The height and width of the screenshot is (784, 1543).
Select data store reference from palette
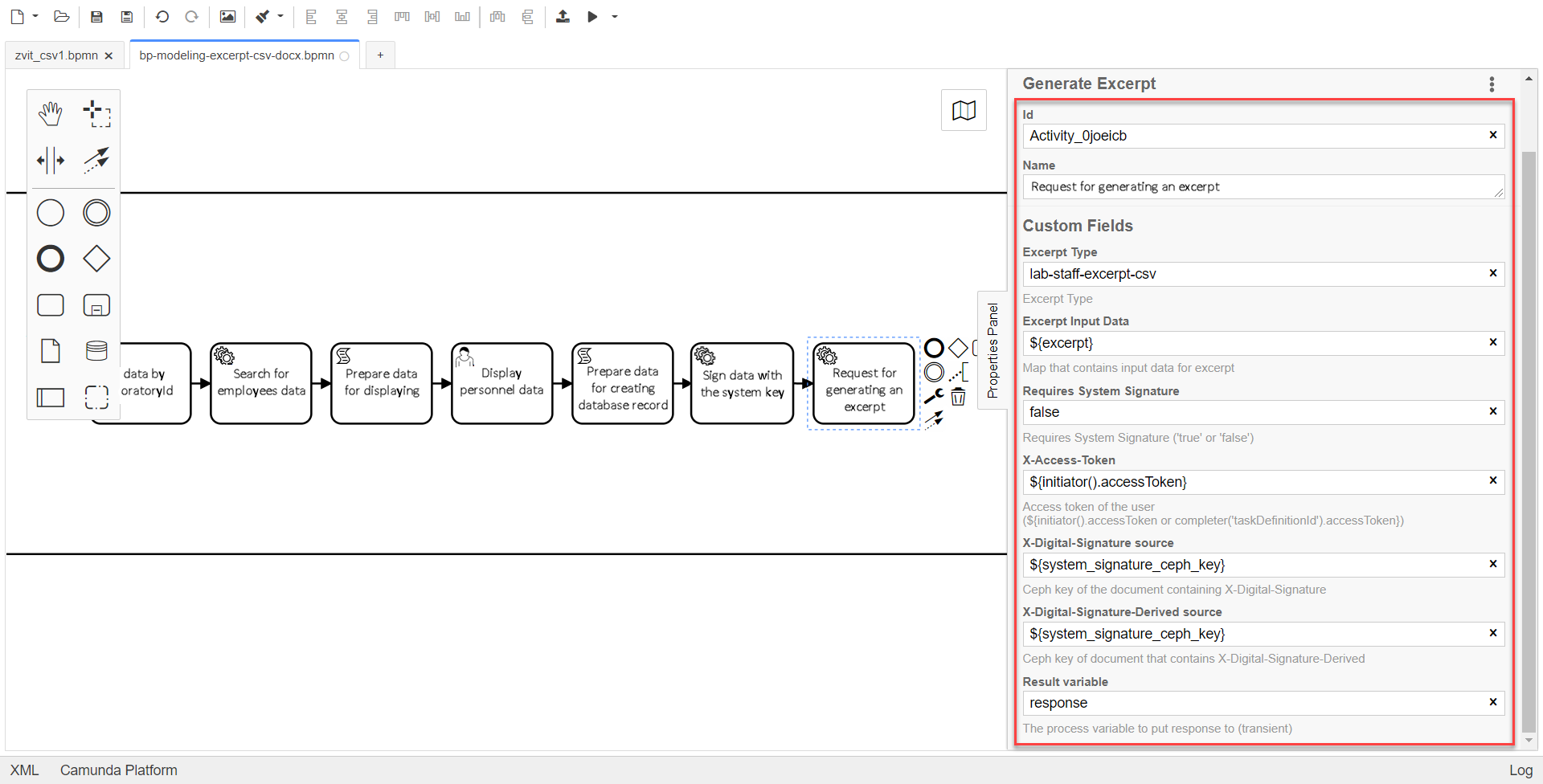tap(96, 351)
